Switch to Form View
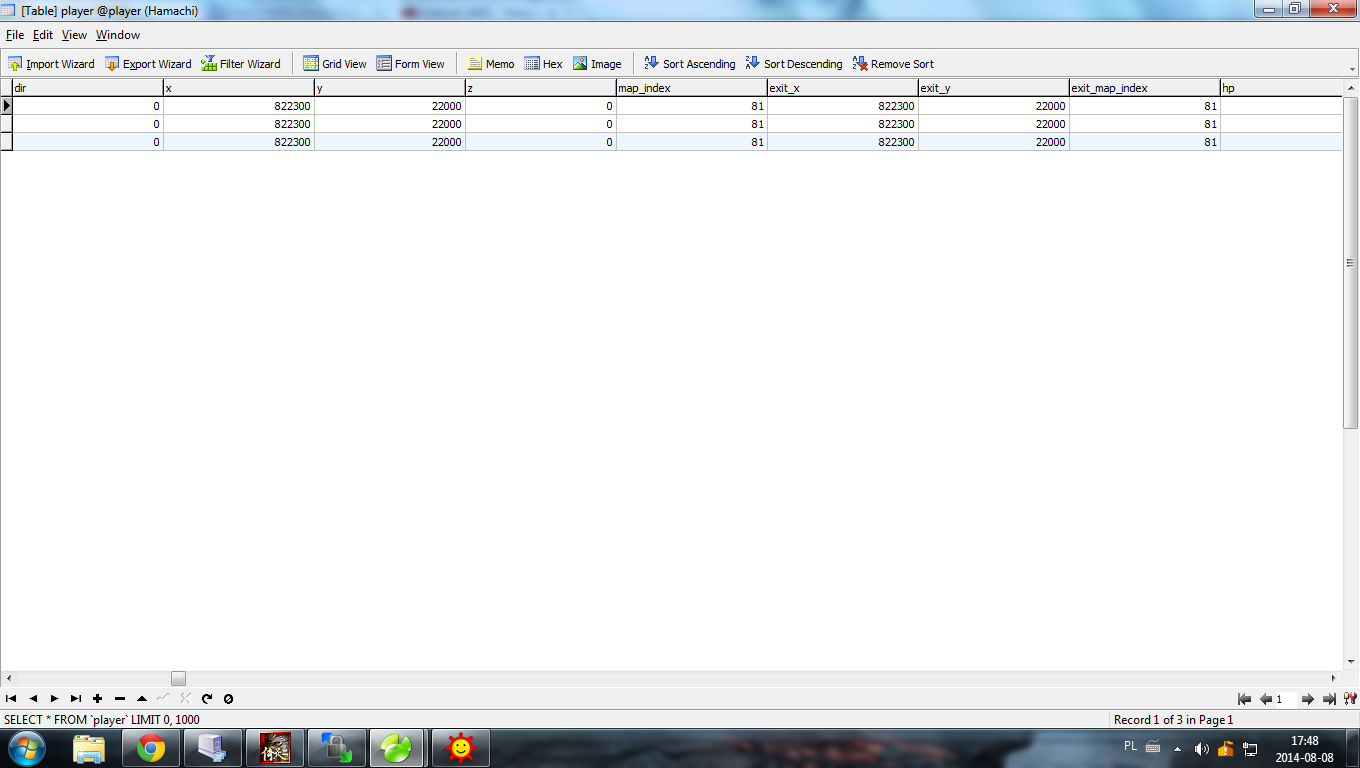 point(410,64)
